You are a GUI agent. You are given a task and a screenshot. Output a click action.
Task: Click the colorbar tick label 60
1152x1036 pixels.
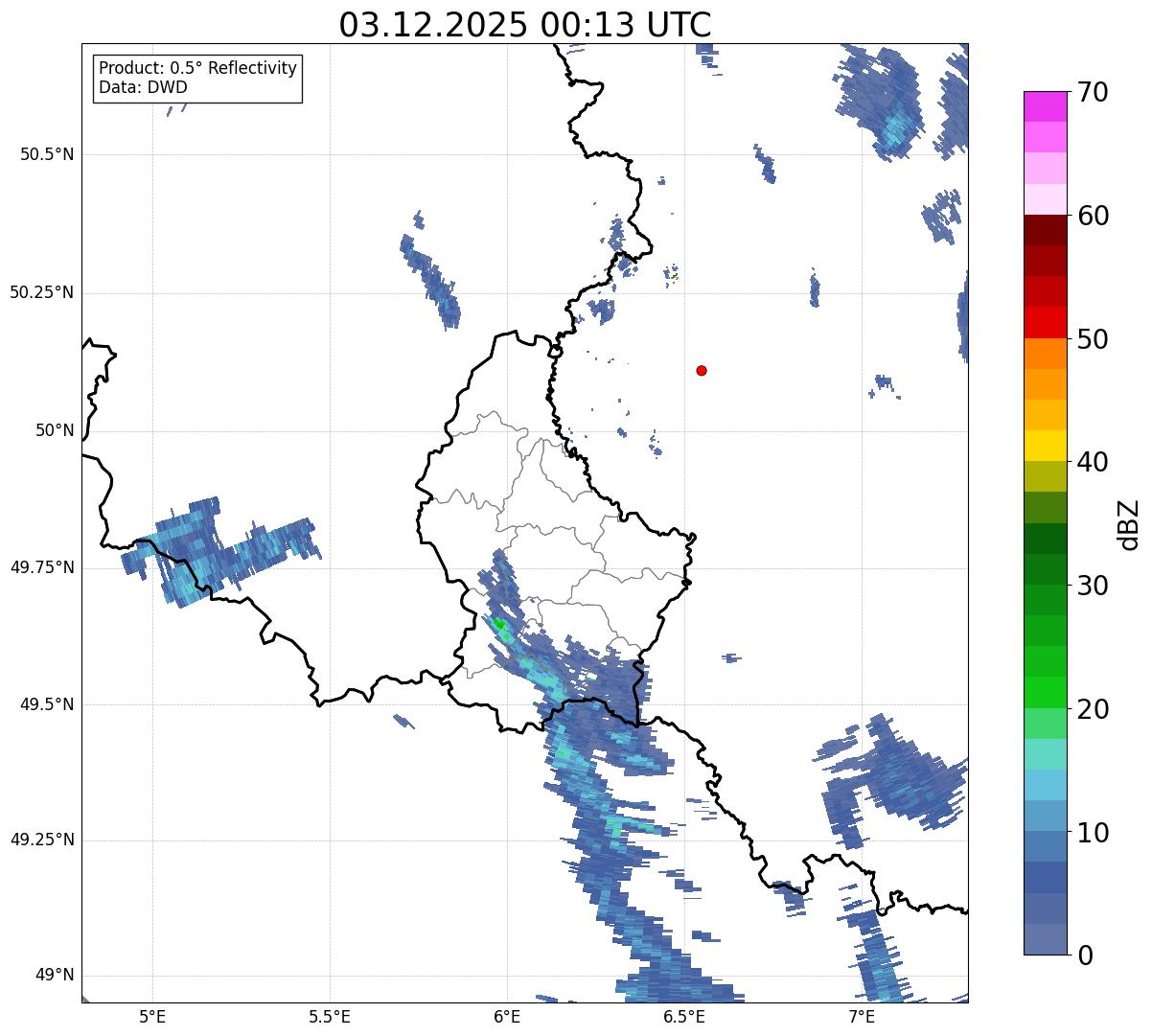(1093, 217)
